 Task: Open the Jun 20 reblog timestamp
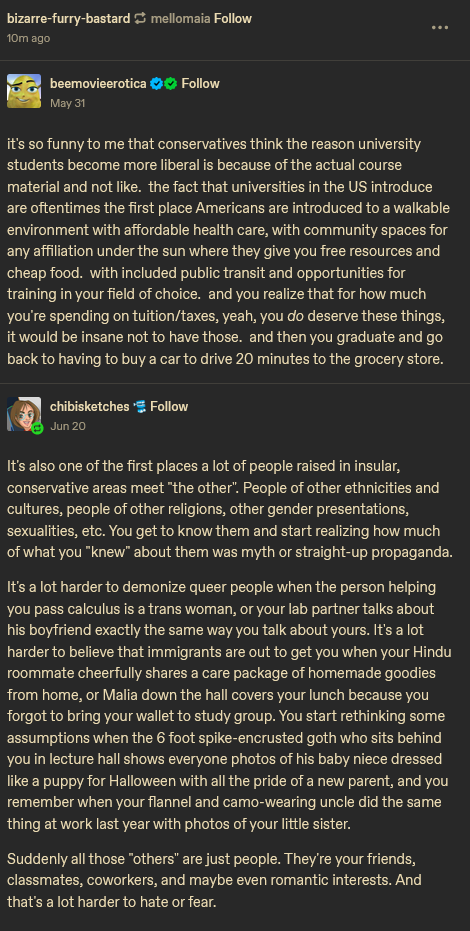[x=68, y=426]
